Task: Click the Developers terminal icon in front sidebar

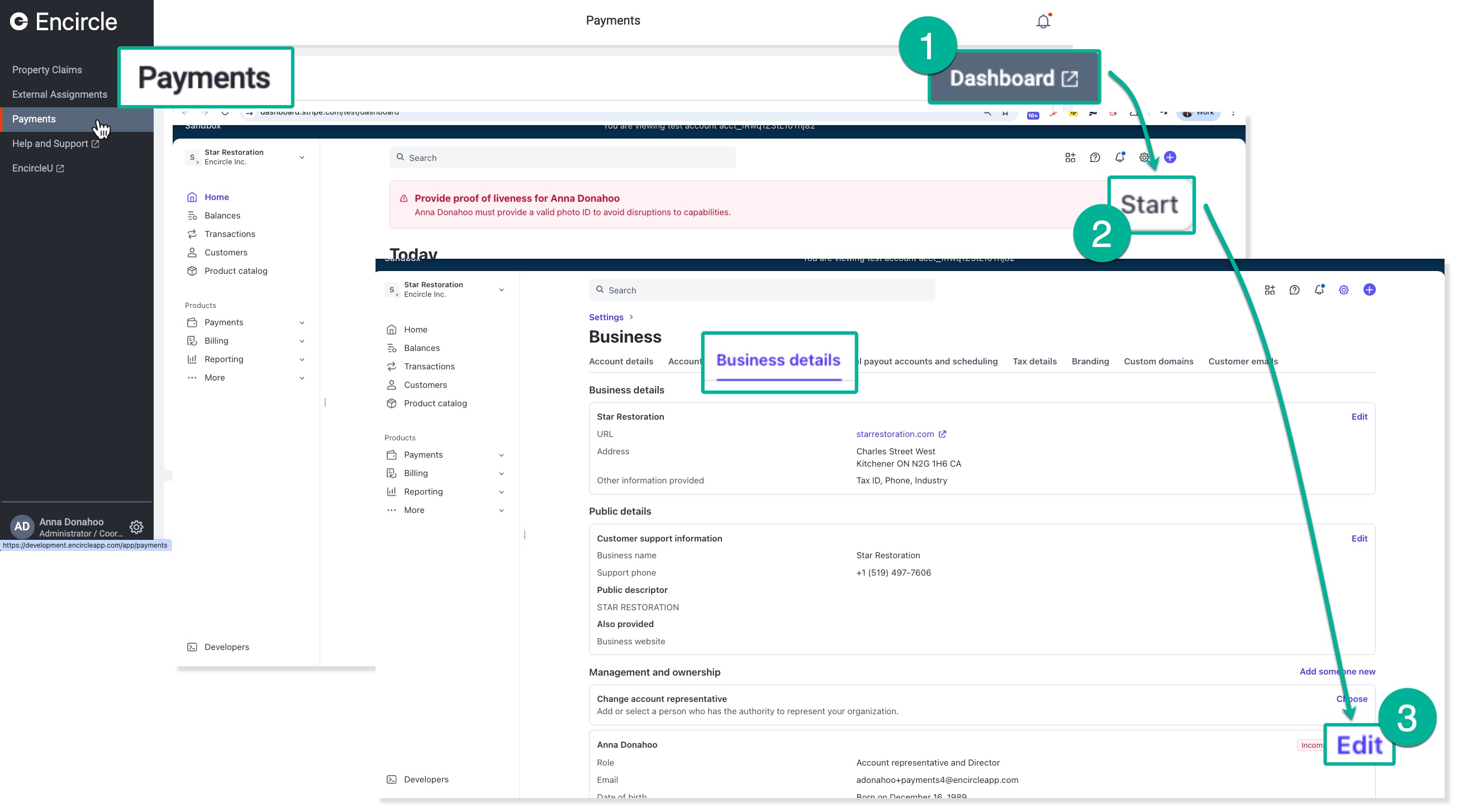Action: pyautogui.click(x=392, y=780)
